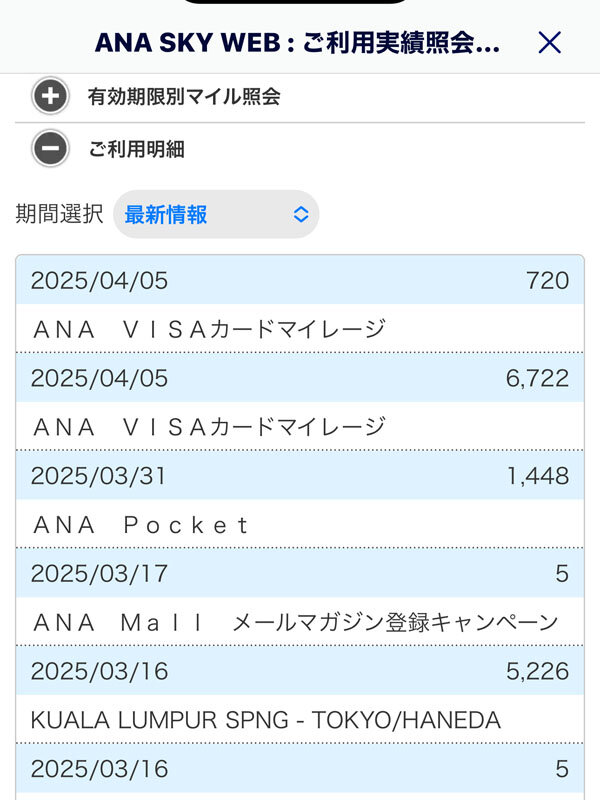The image size is (600, 800).
Task: Select the 2025/04/05 row with 6,722 miles
Action: 300,378
